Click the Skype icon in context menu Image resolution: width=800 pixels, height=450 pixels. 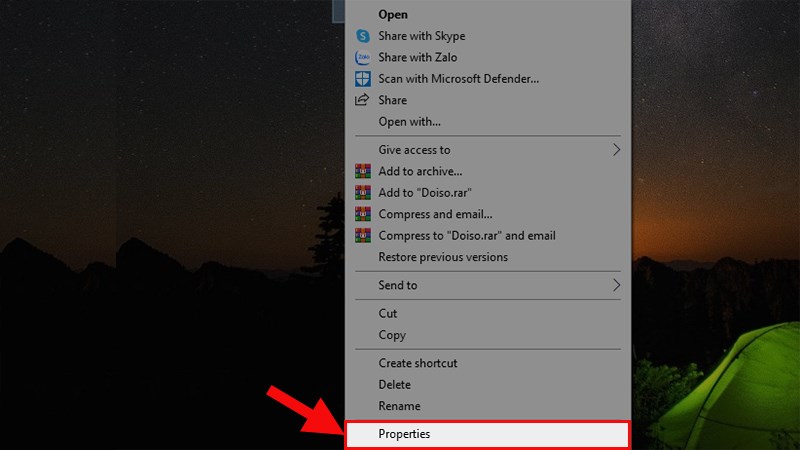[x=363, y=36]
